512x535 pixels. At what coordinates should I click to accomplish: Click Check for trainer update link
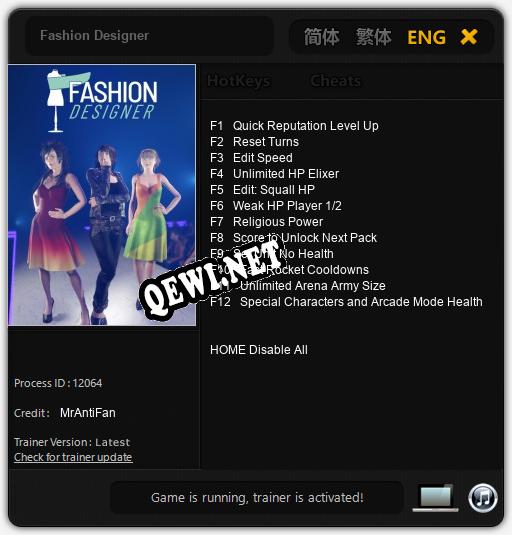point(73,457)
